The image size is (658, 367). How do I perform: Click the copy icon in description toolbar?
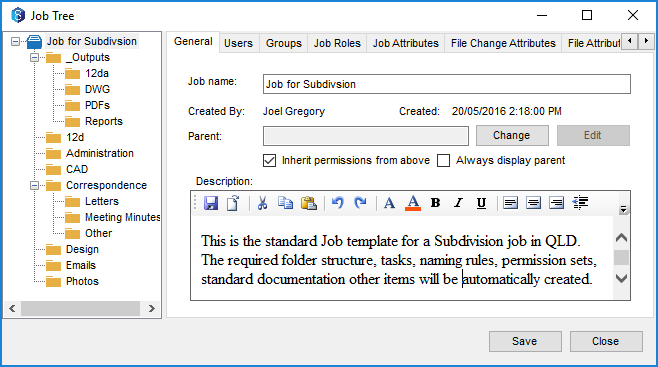pos(285,203)
